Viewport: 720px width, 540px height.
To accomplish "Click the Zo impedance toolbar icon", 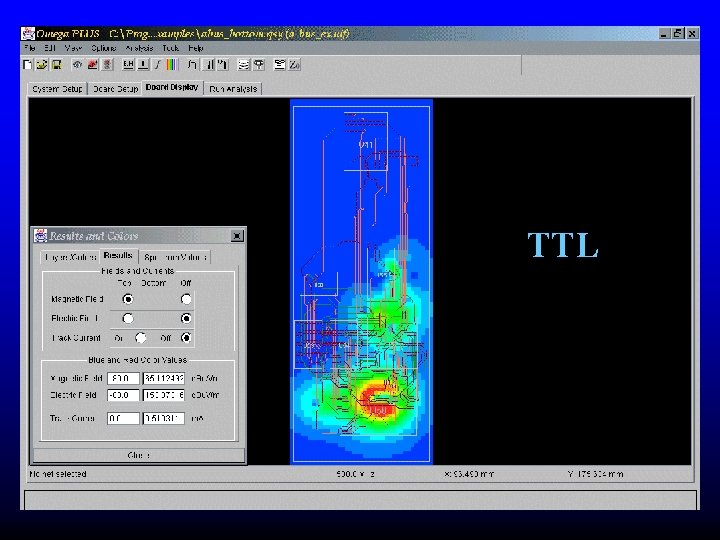I will (294, 65).
